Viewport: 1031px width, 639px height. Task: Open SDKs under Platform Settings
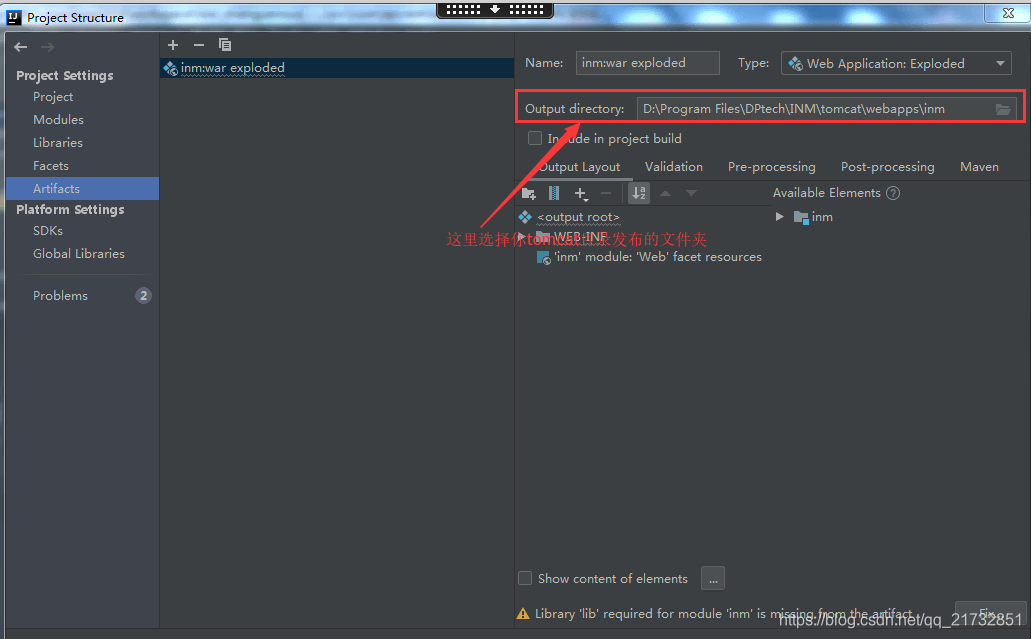click(48, 231)
